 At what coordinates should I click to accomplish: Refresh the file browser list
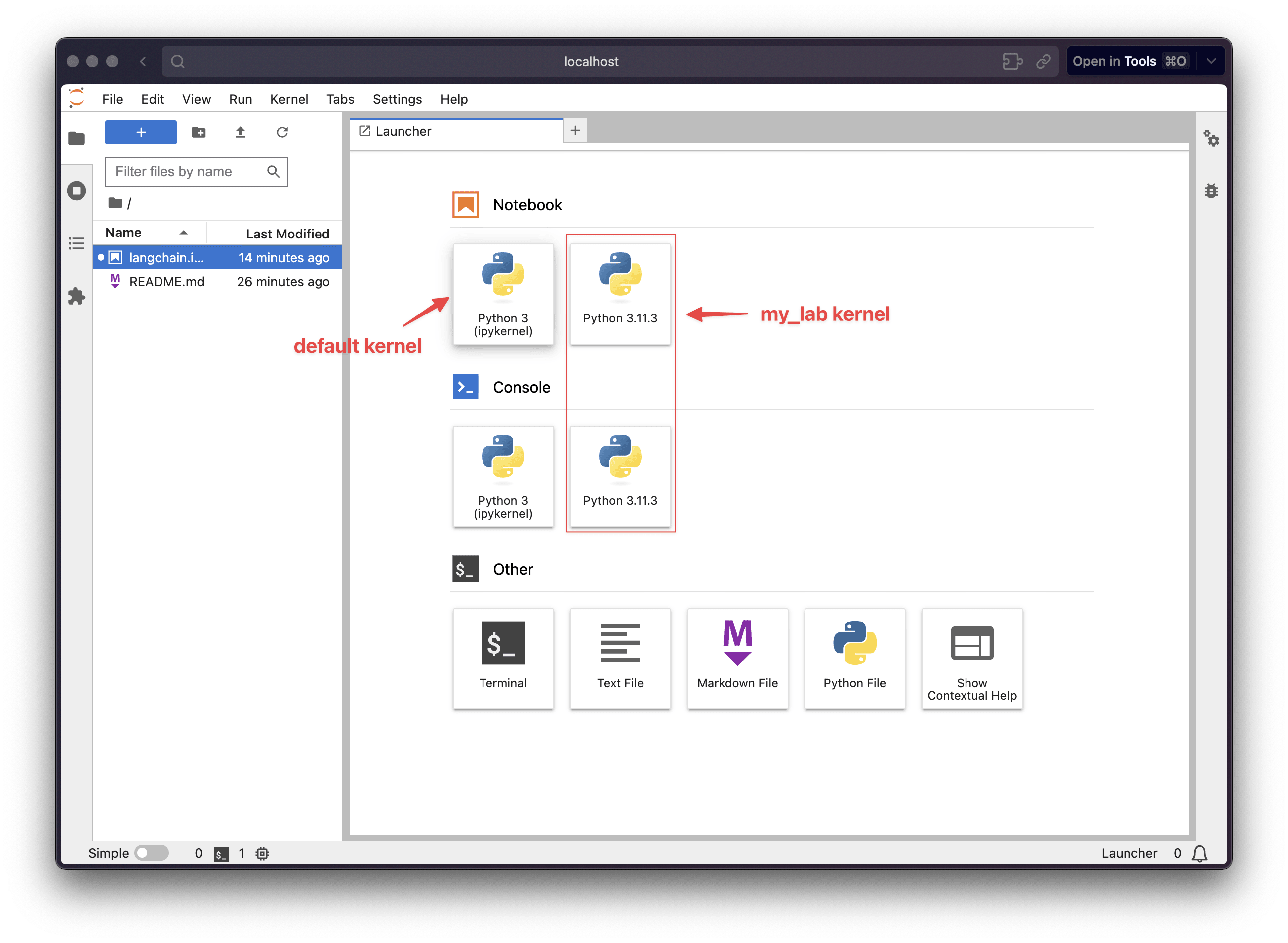282,133
